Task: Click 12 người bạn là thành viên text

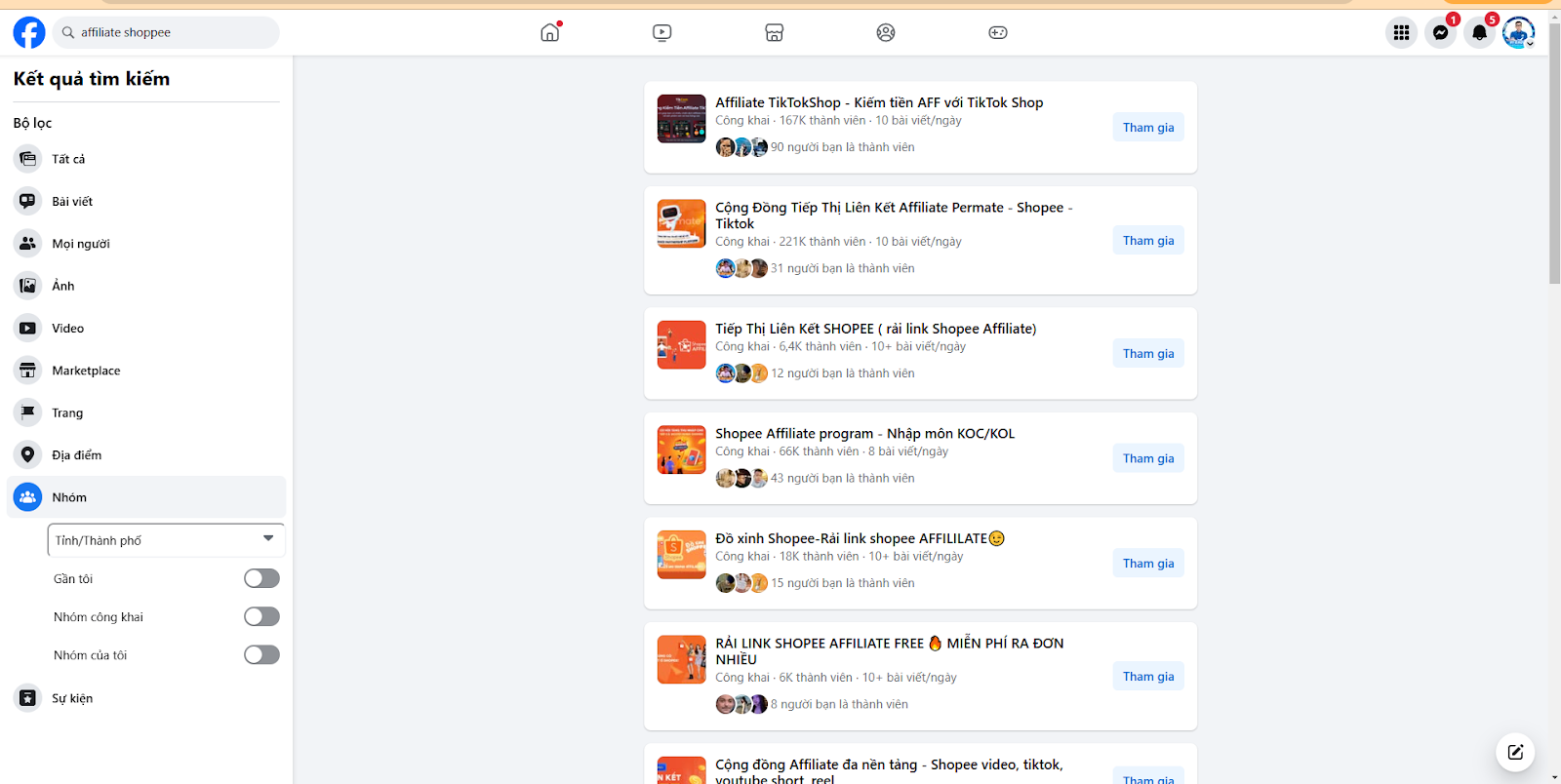Action: pos(843,373)
